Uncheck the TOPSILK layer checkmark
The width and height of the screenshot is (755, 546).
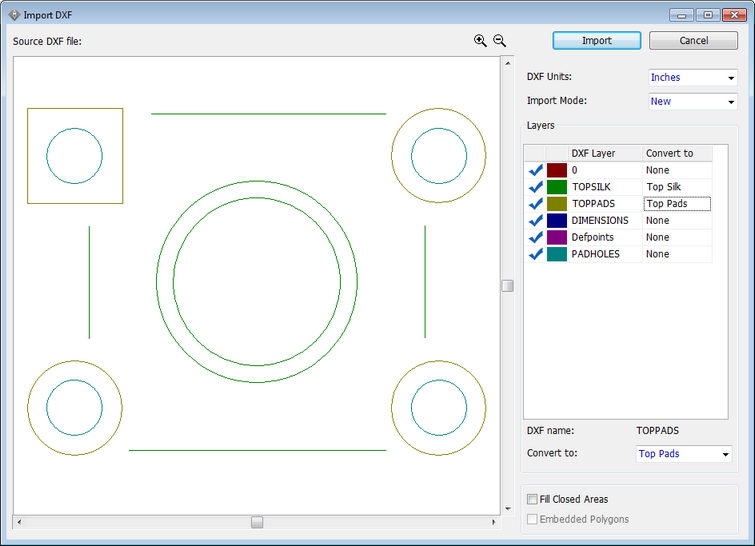535,187
